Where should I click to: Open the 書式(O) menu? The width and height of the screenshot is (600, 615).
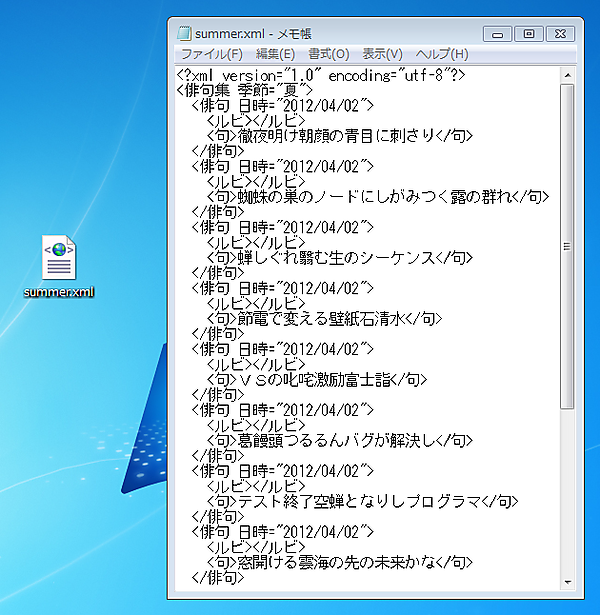(x=328, y=54)
